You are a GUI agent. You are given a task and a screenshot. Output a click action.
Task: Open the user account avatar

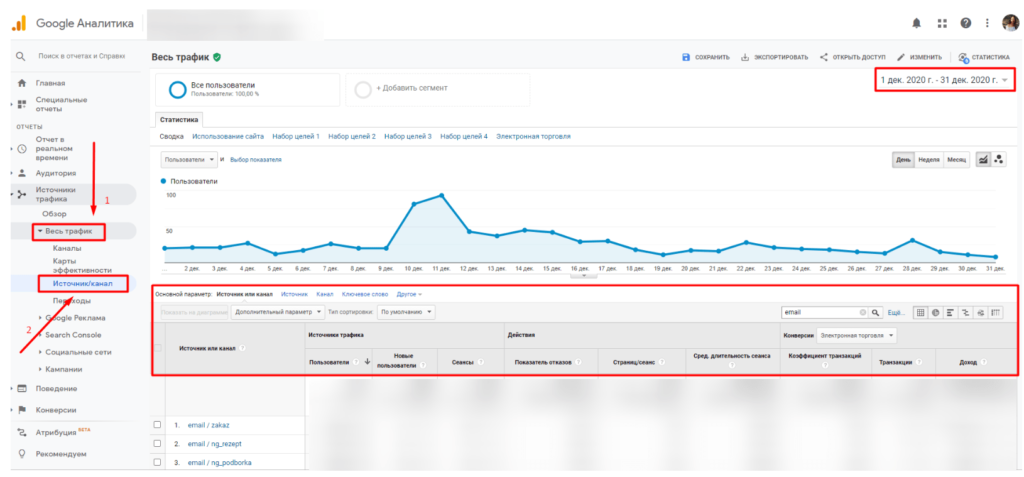click(x=1010, y=24)
